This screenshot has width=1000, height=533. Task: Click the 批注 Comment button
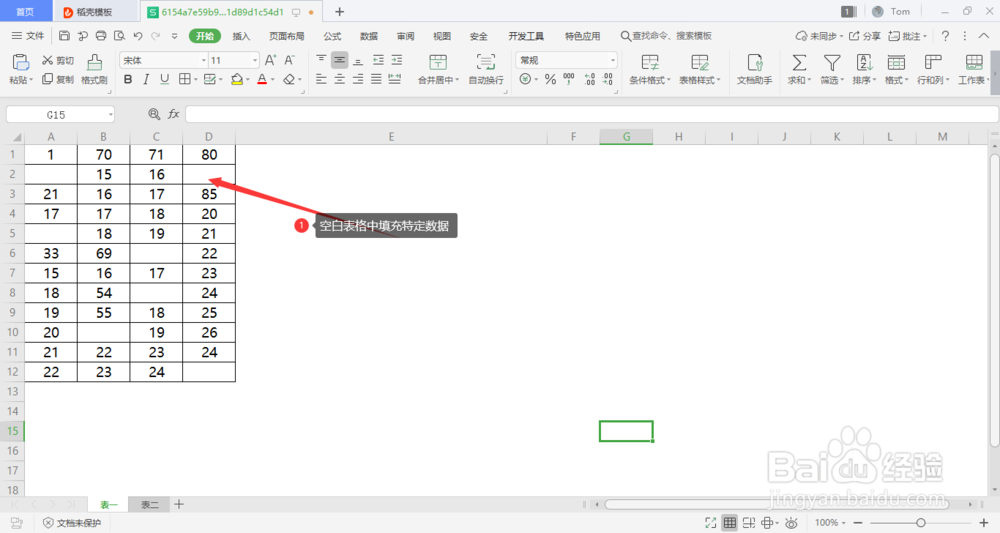908,36
